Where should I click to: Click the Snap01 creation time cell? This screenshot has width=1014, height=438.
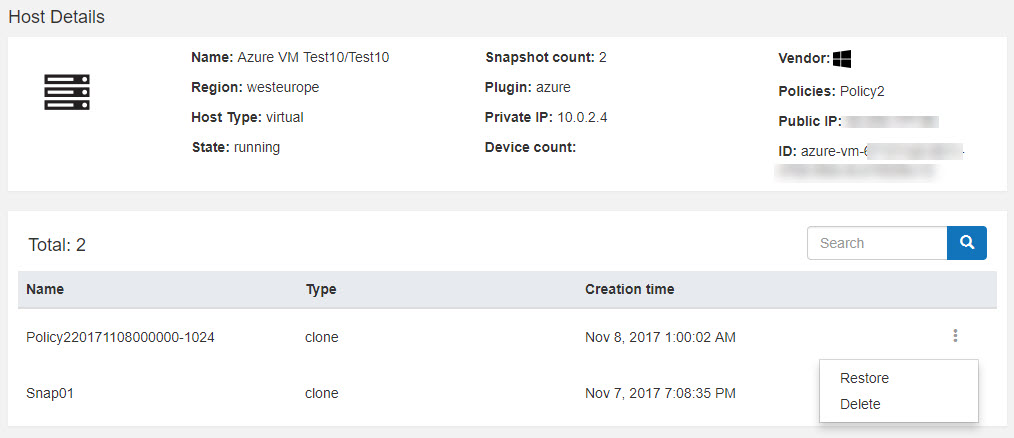(x=660, y=393)
